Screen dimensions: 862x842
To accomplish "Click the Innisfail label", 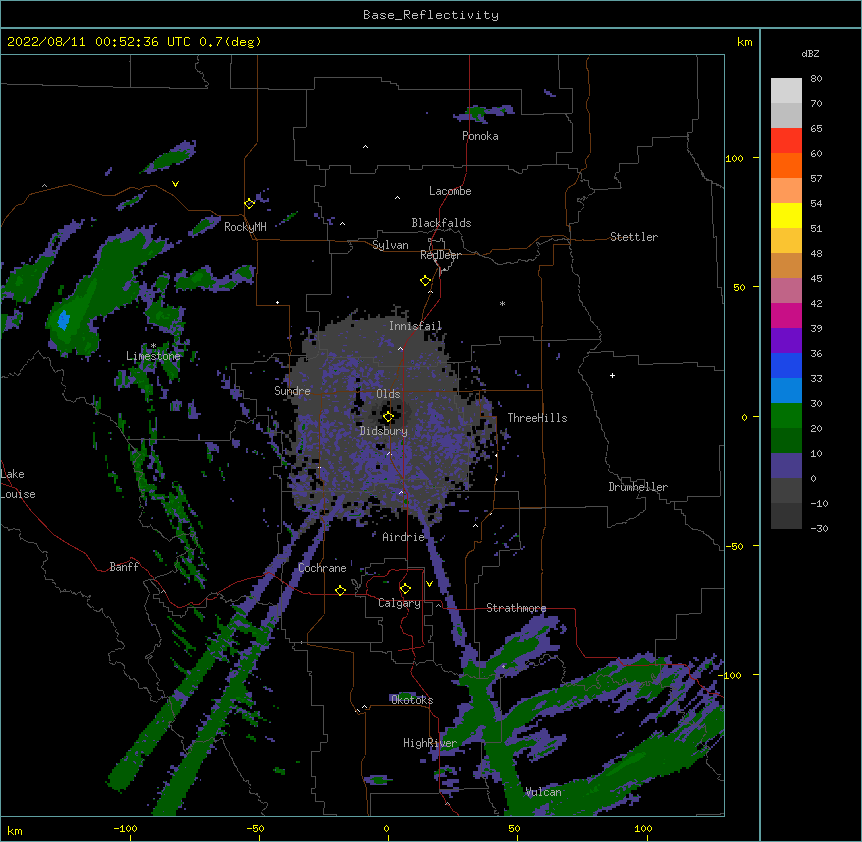I will click(x=415, y=326).
